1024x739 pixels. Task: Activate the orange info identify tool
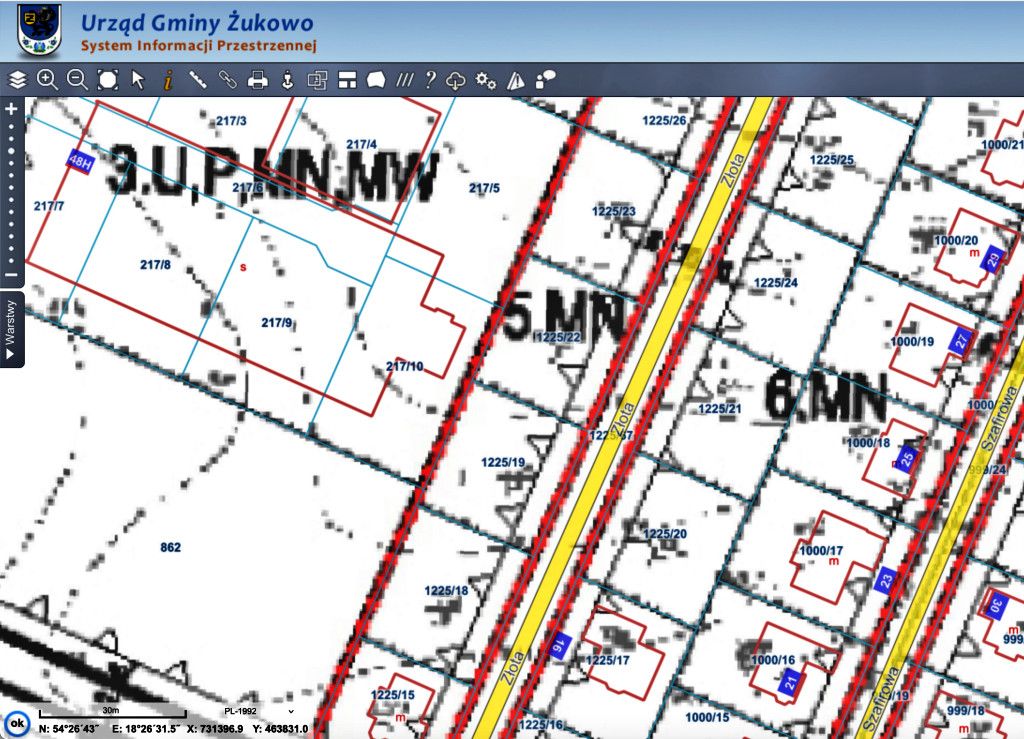[168, 80]
